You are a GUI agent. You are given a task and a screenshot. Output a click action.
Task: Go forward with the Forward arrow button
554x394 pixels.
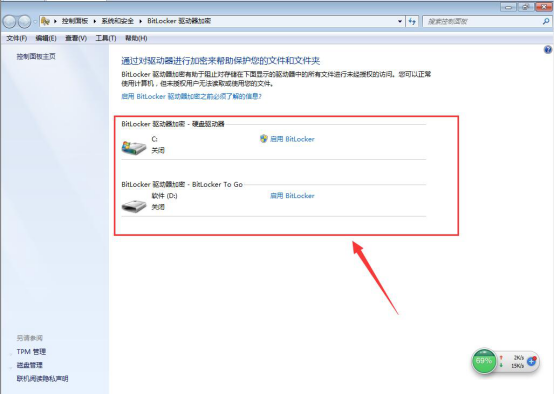tap(24, 22)
